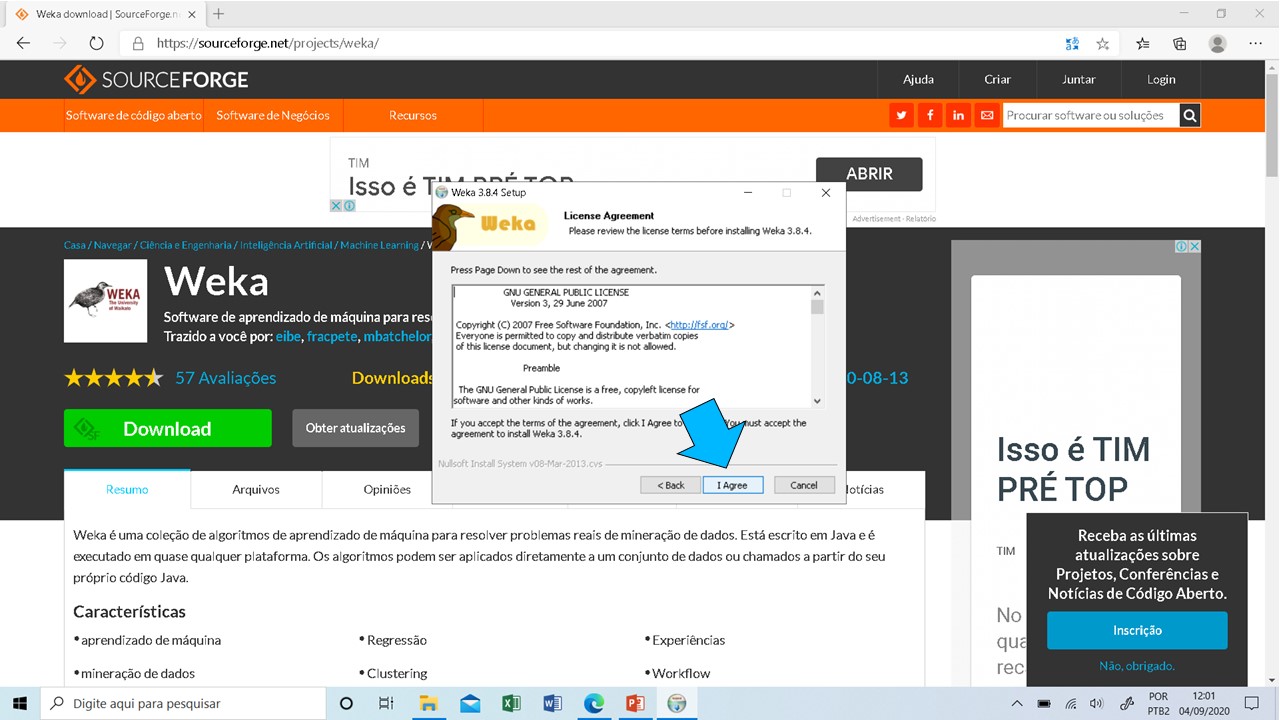1280x720 pixels.
Task: Click I Agree in Weka setup
Action: tap(732, 485)
